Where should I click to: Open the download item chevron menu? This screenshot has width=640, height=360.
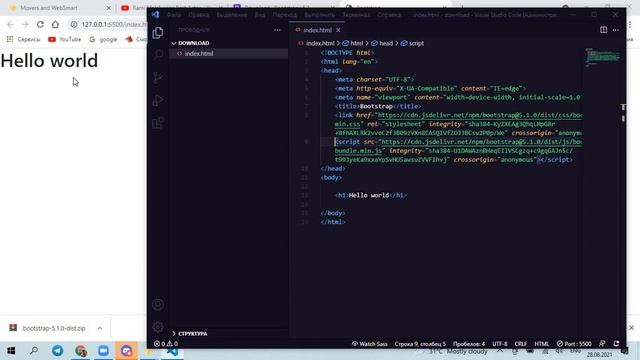pos(100,328)
